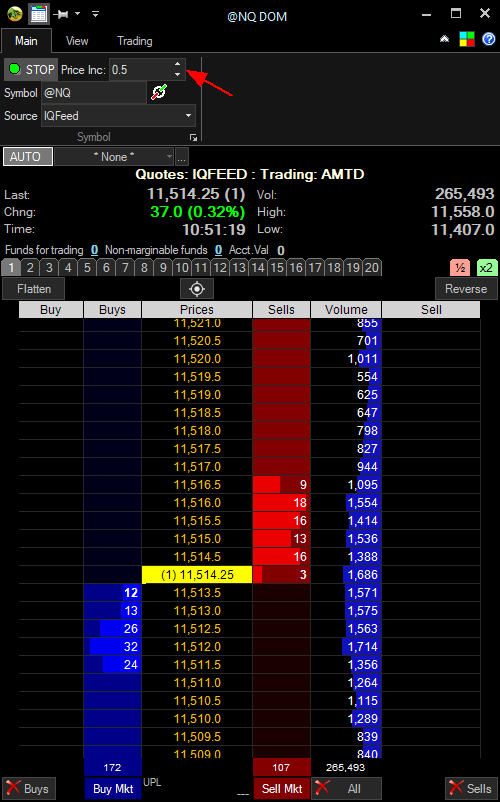Viewport: 500px width, 802px height.
Task: Open the Source IQFeed dropdown
Action: pyautogui.click(x=118, y=116)
